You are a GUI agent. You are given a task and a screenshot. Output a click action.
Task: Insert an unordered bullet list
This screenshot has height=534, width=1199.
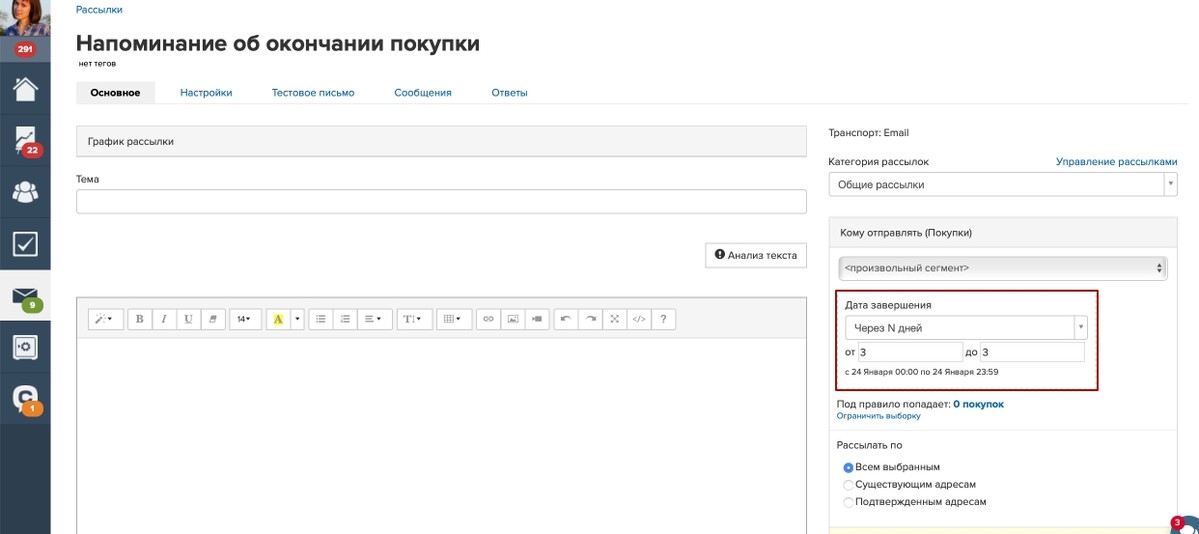point(321,319)
